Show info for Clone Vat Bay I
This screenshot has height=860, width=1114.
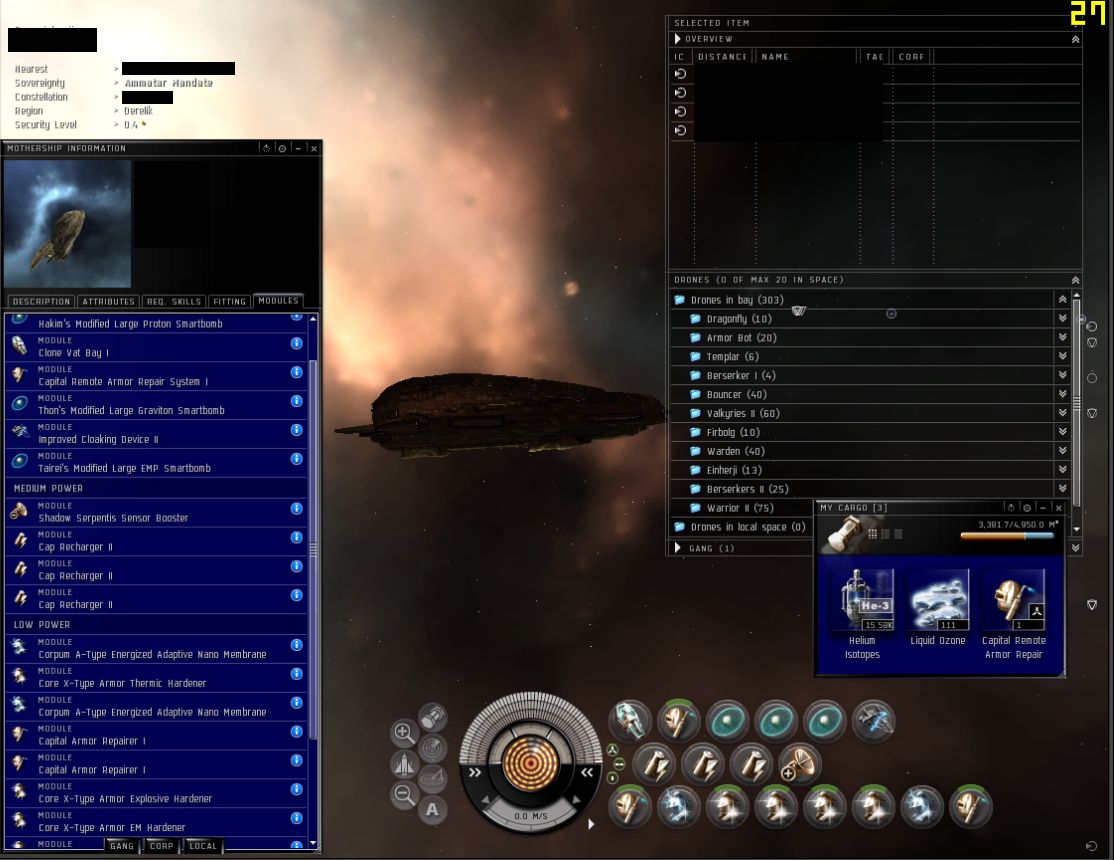pyautogui.click(x=297, y=343)
